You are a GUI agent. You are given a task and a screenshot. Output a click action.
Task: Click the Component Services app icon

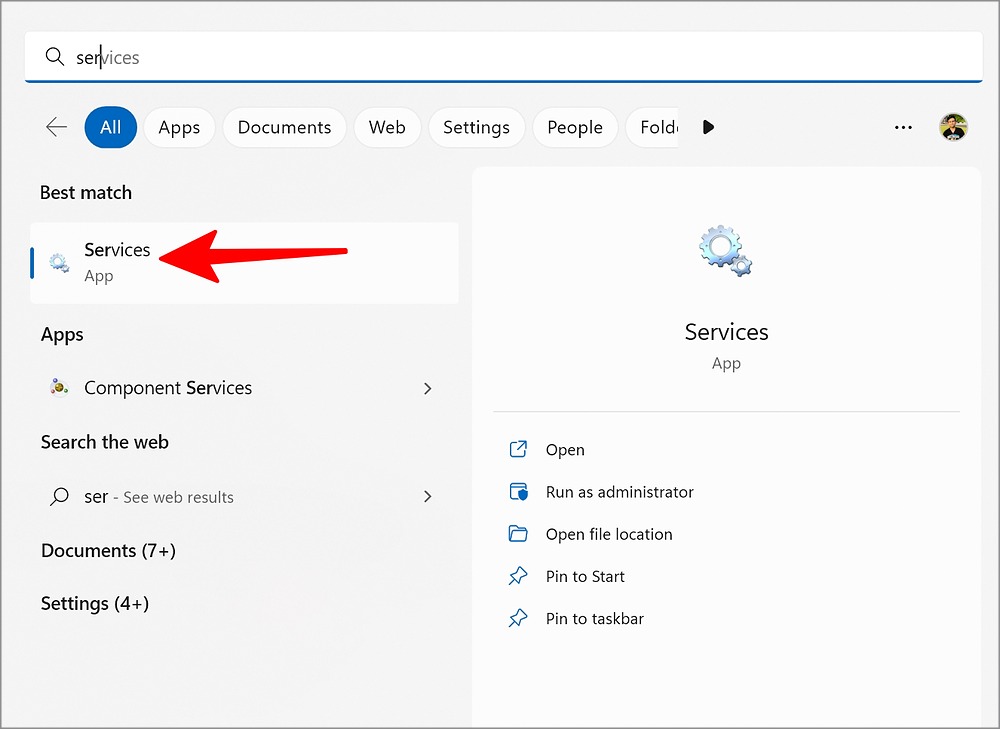(59, 388)
